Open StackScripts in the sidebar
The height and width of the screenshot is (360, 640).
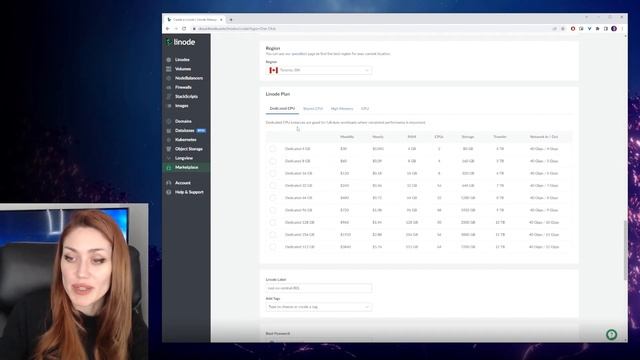186,97
